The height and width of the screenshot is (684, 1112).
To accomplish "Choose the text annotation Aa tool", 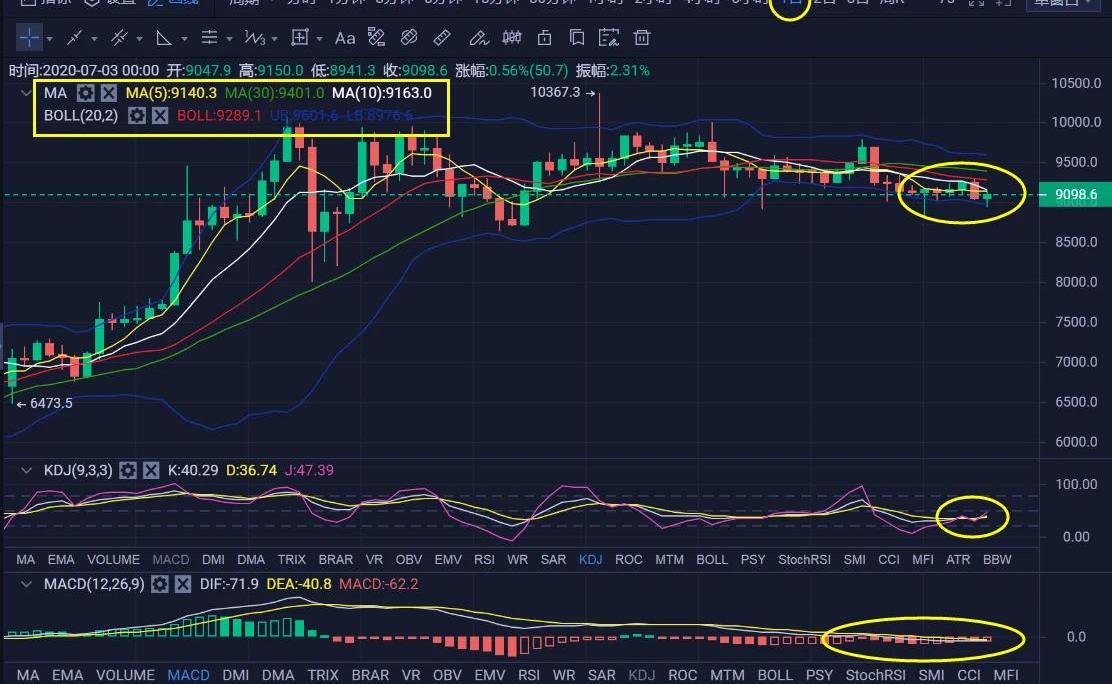I will (x=344, y=38).
